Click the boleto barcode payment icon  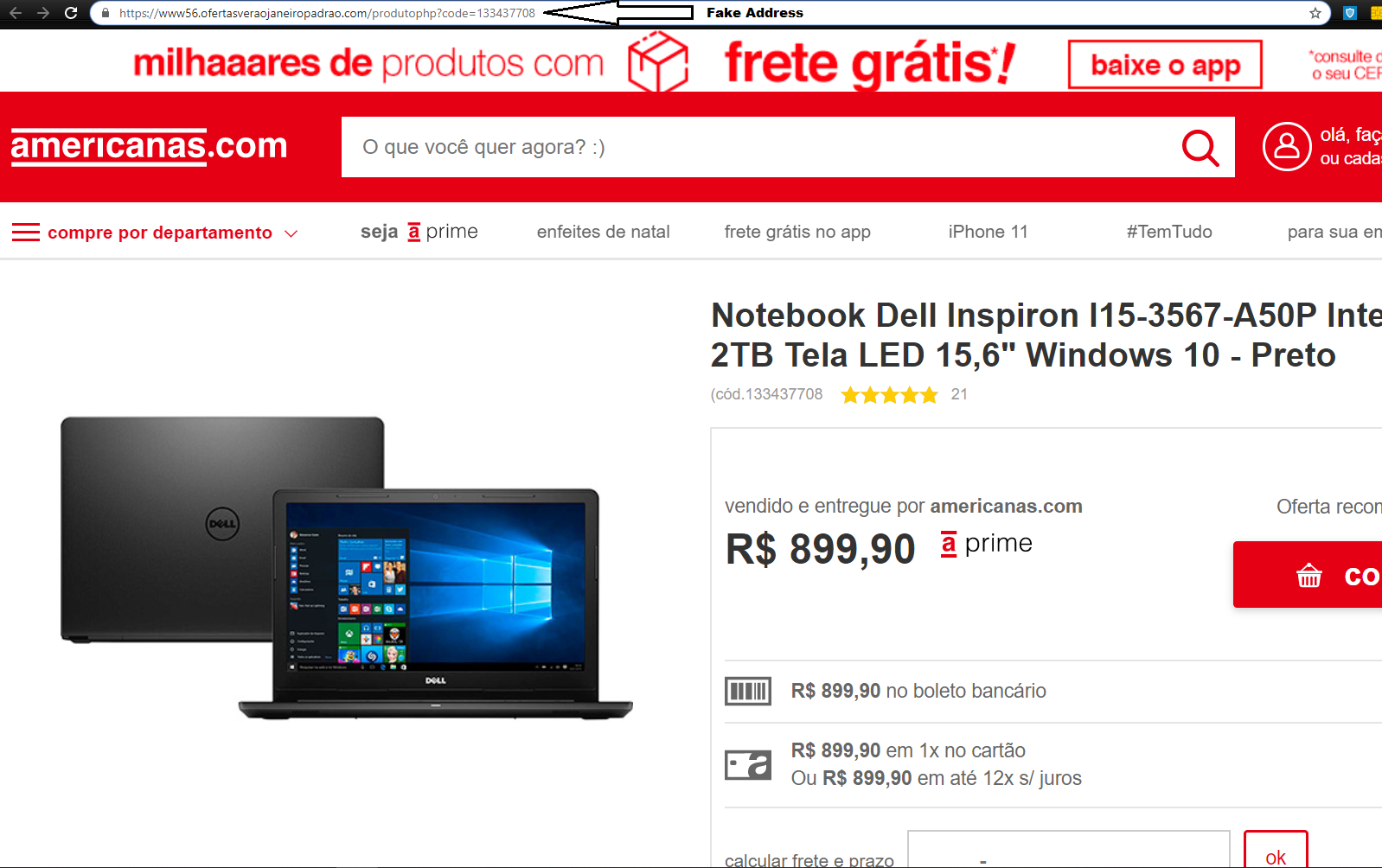point(748,691)
